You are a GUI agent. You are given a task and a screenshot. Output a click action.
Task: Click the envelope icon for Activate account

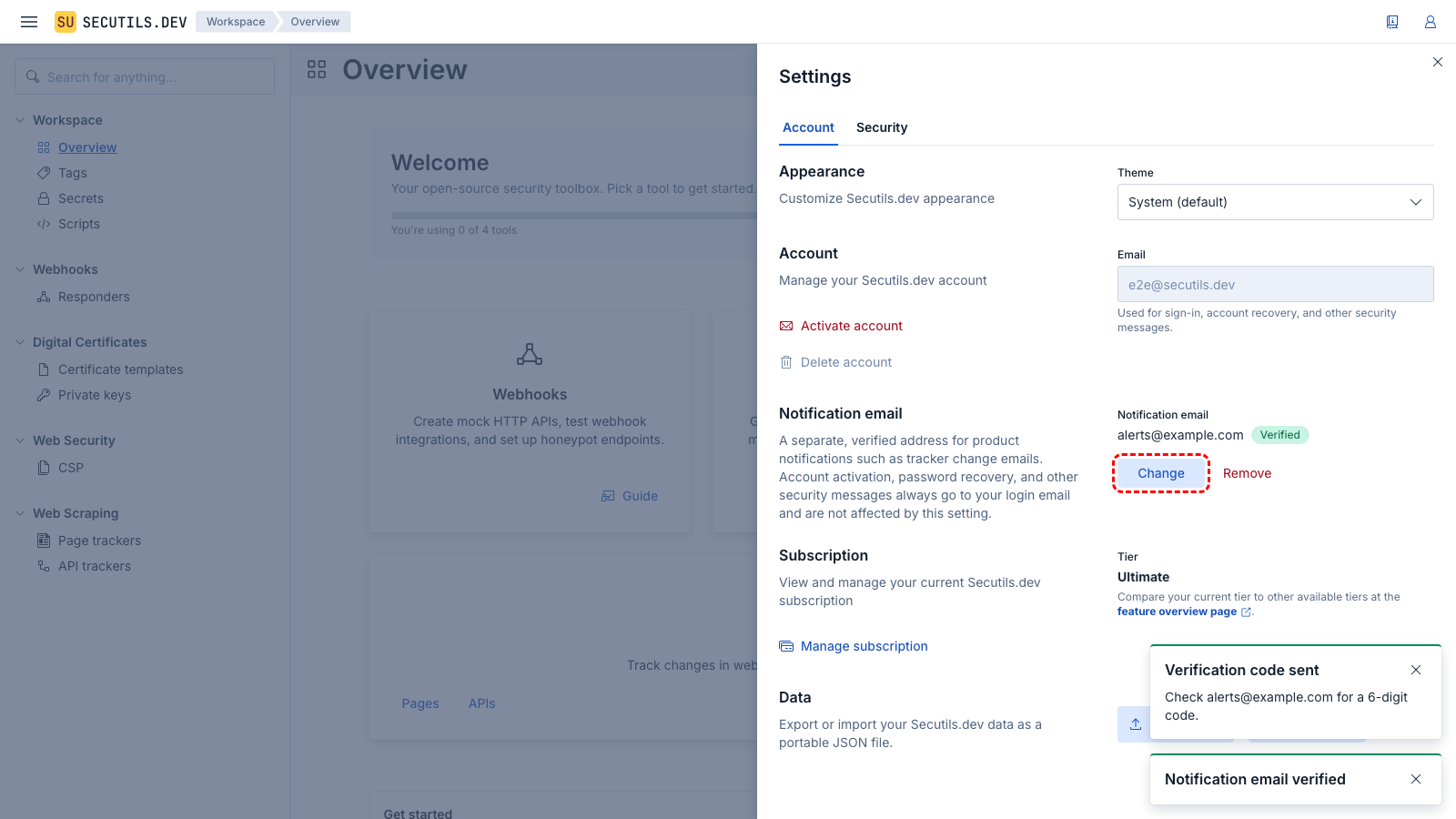786,326
